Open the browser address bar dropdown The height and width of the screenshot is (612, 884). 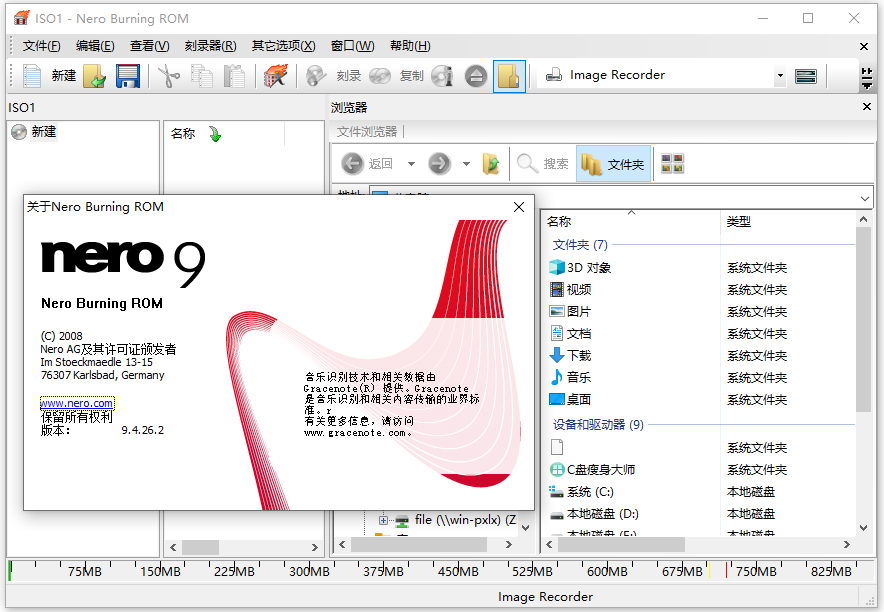865,198
